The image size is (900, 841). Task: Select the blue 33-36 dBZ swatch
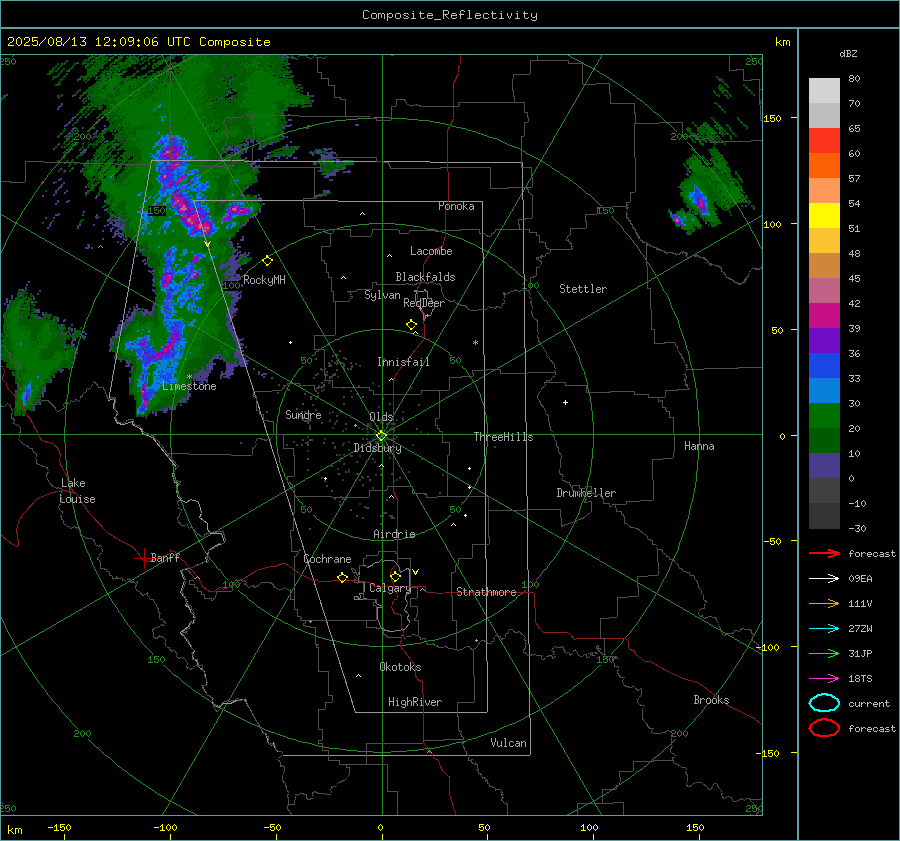coord(824,366)
